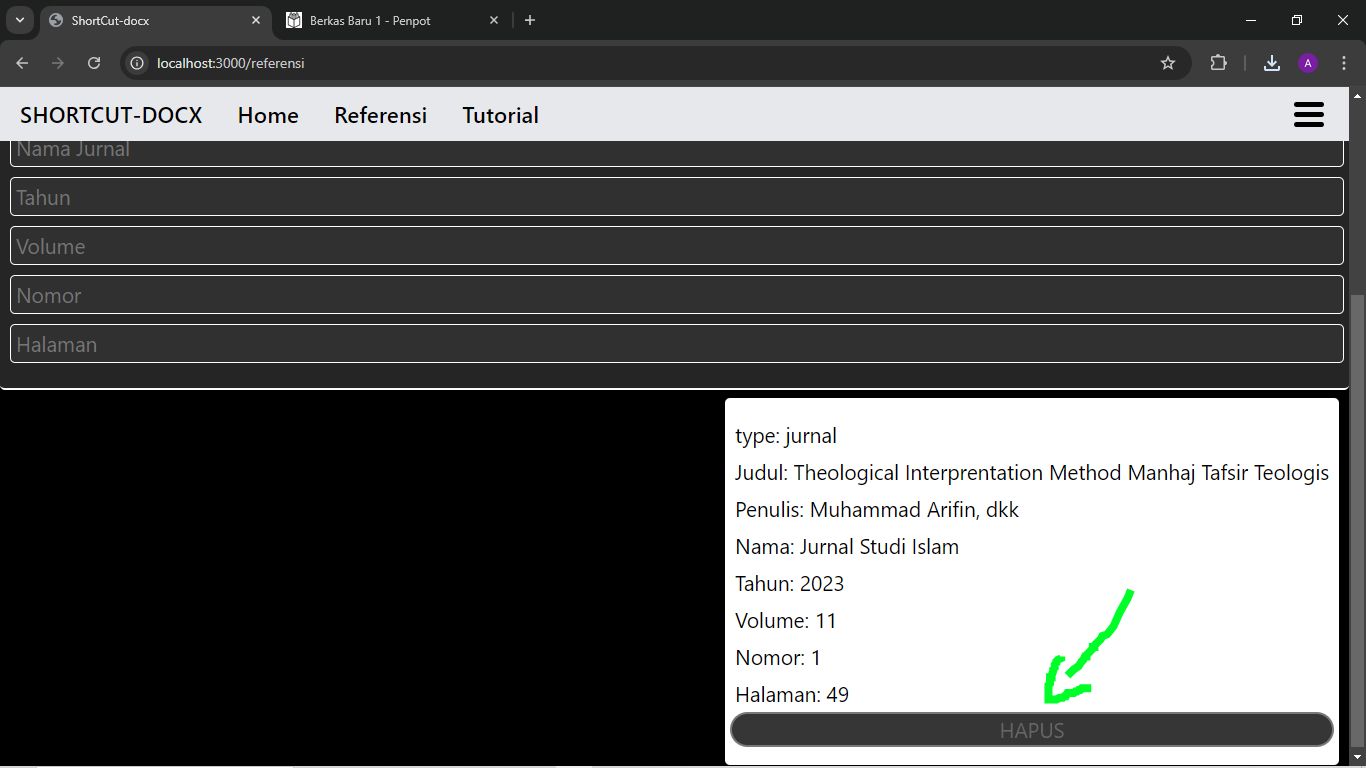The height and width of the screenshot is (768, 1366).
Task: Bookmark this page with star icon
Action: pos(1168,63)
